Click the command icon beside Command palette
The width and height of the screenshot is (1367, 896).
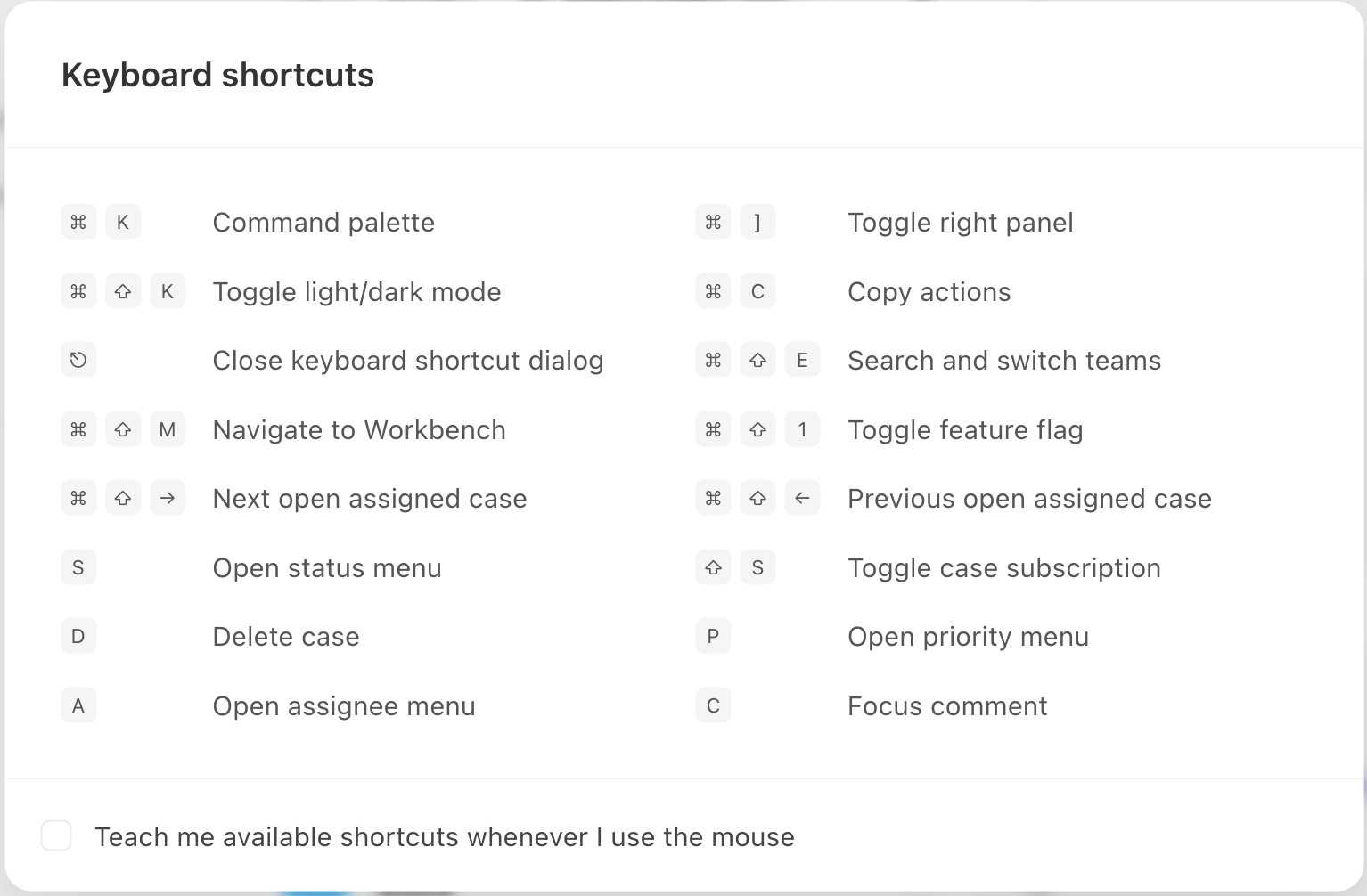coord(78,222)
